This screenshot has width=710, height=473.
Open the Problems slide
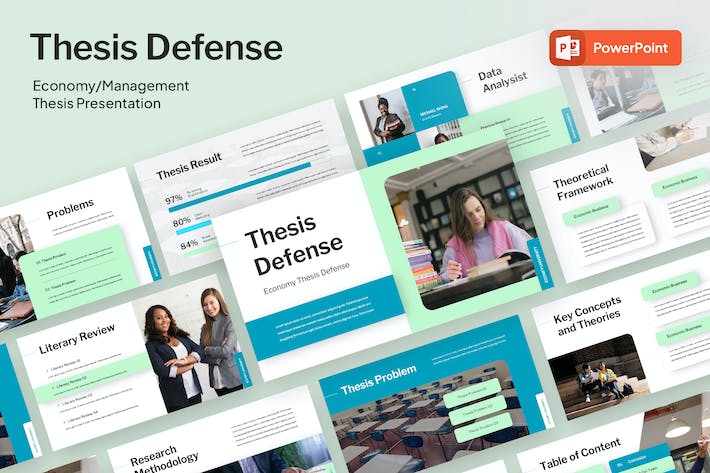coord(70,208)
